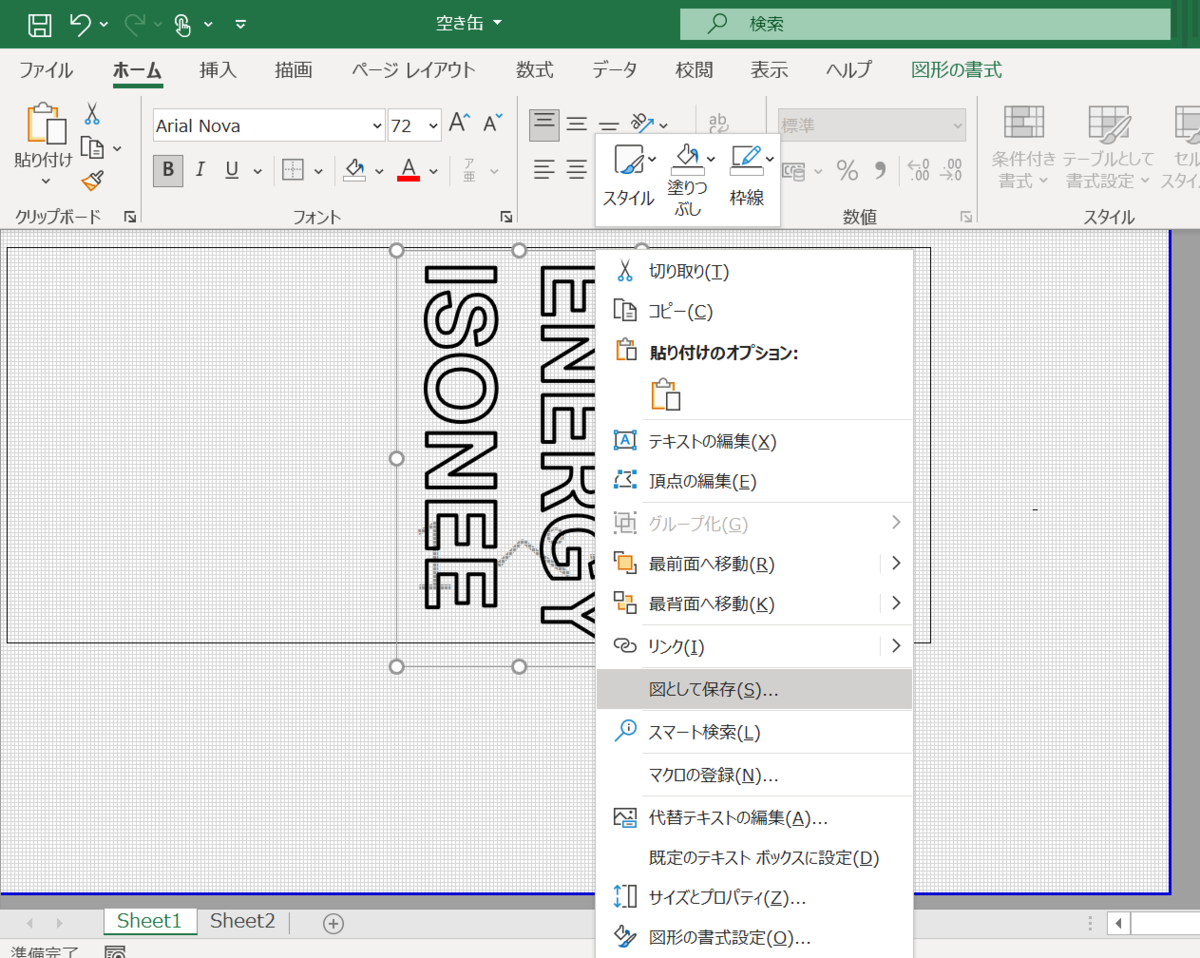Toggle Italic formatting
Screen dimensions: 1200x958
point(200,171)
